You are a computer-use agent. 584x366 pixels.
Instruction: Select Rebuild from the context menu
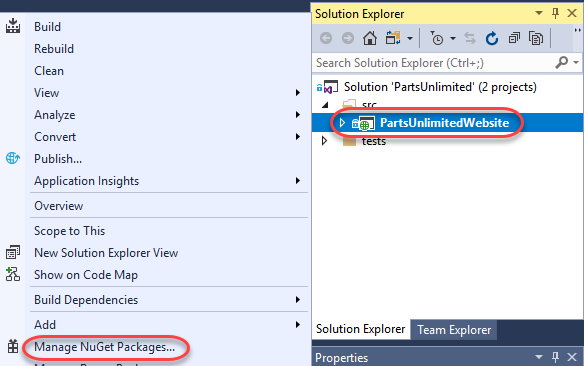point(54,49)
